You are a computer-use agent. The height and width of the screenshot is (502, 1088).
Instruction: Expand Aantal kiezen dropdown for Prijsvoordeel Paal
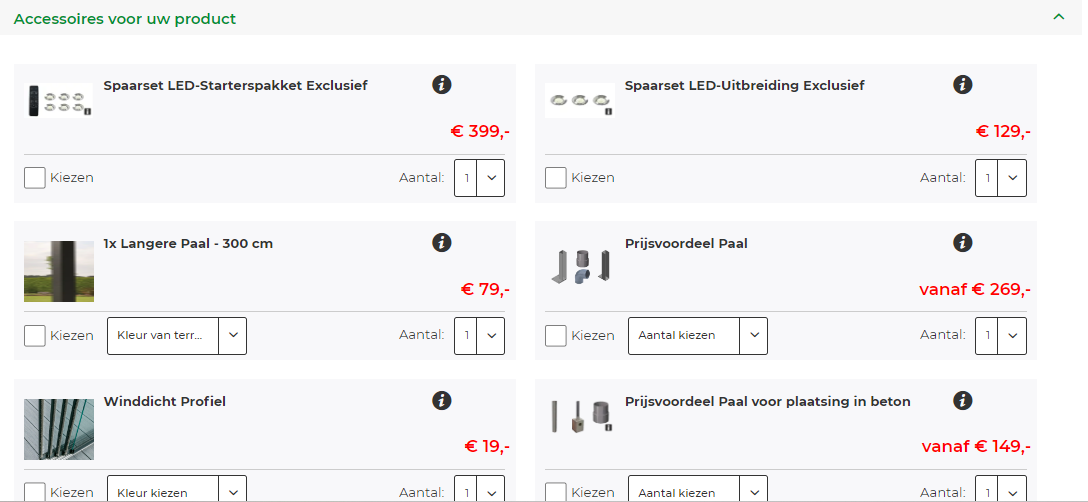[x=698, y=335]
